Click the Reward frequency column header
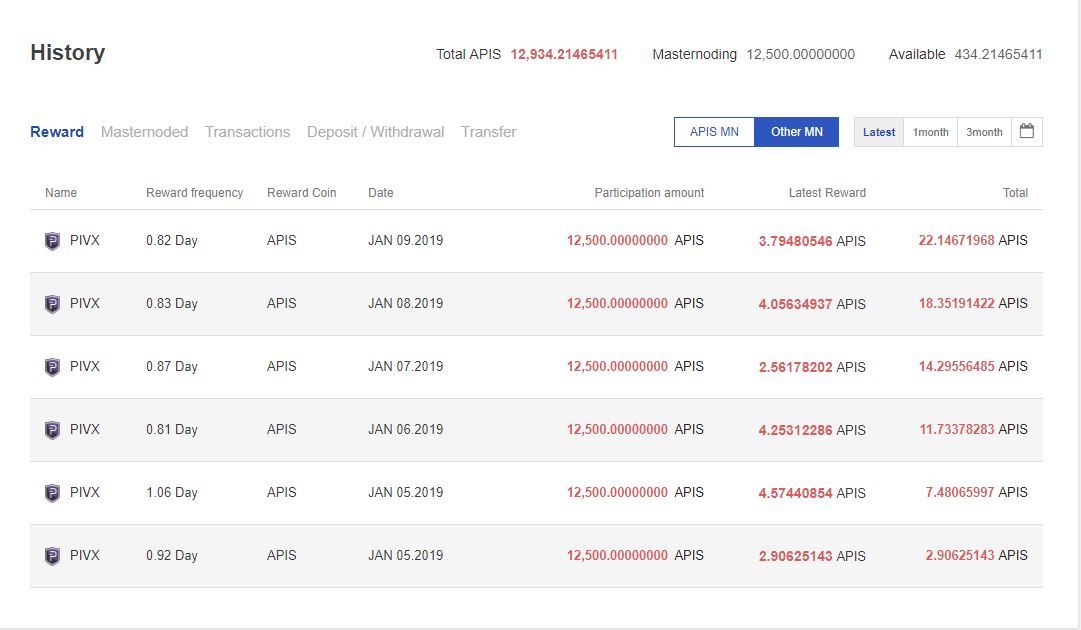 194,193
